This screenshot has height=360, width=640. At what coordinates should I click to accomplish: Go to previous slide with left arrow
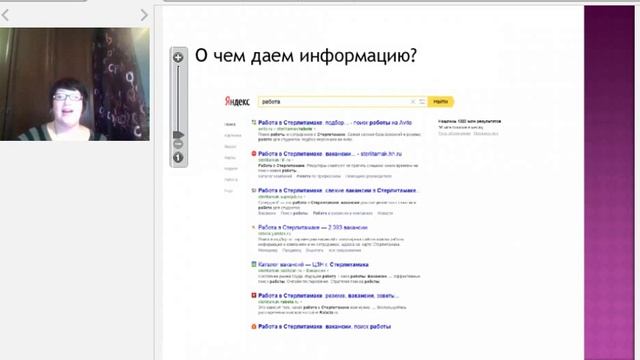pos(5,16)
